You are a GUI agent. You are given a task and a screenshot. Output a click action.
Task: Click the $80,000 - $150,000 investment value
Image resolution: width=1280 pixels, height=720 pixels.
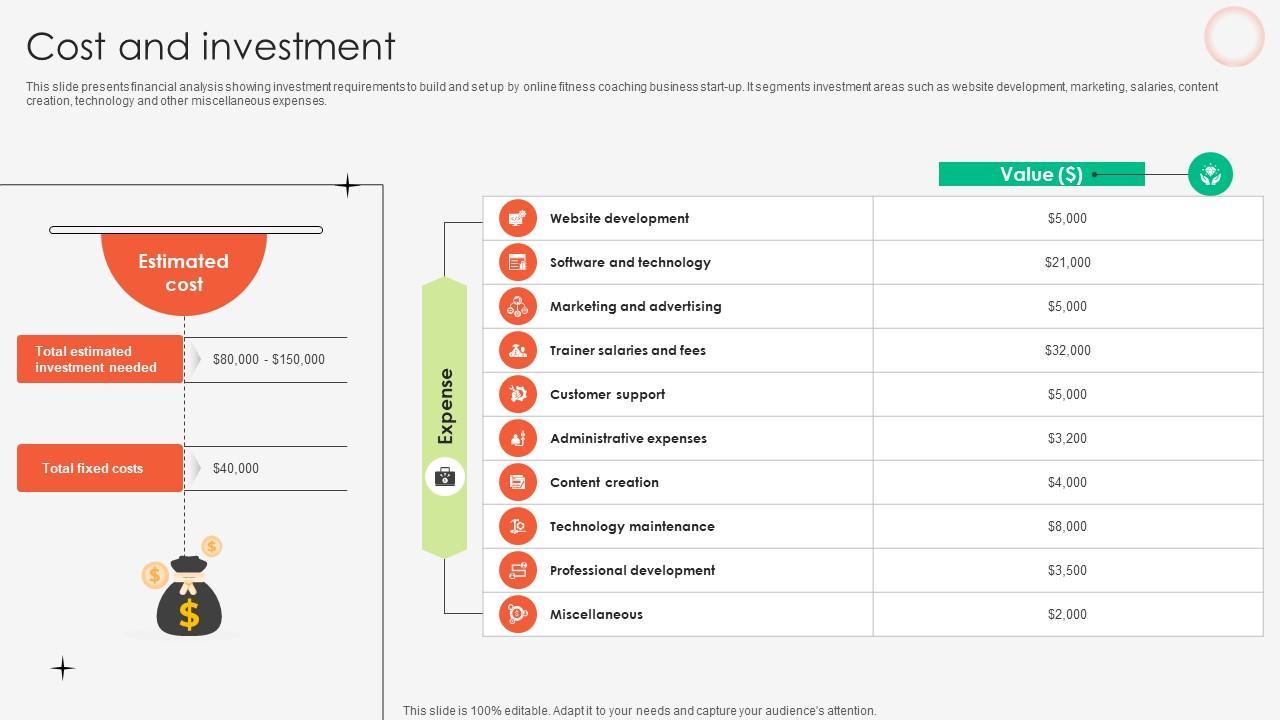click(268, 359)
